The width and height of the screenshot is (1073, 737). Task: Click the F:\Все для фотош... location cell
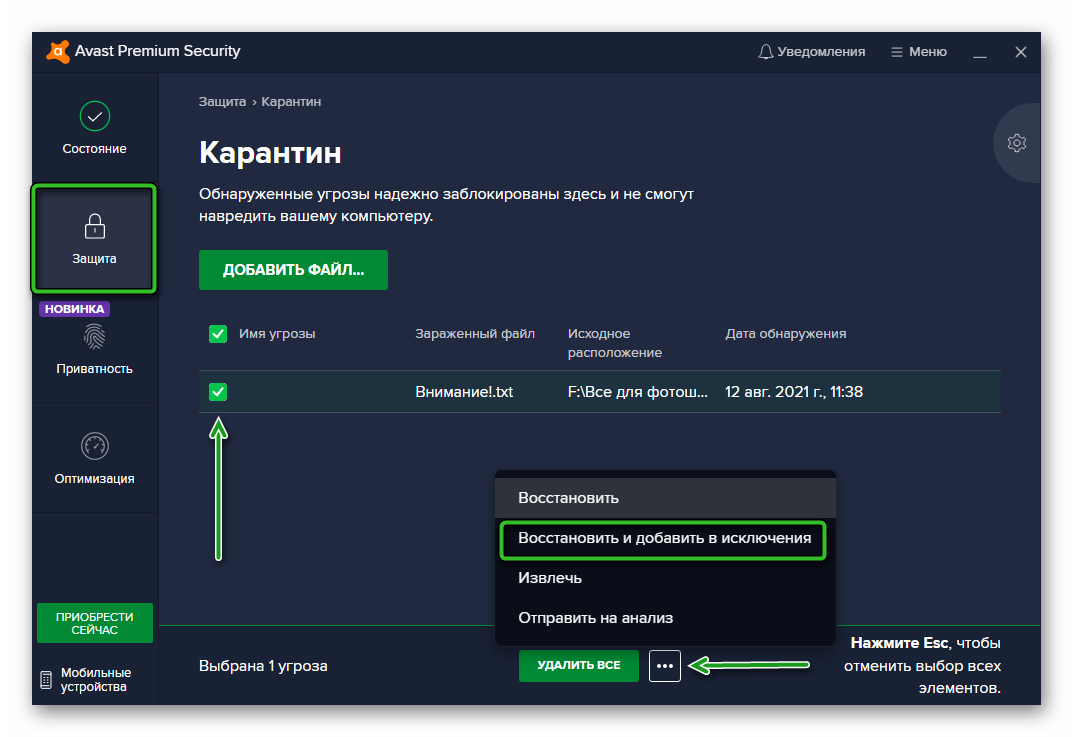tap(637, 392)
